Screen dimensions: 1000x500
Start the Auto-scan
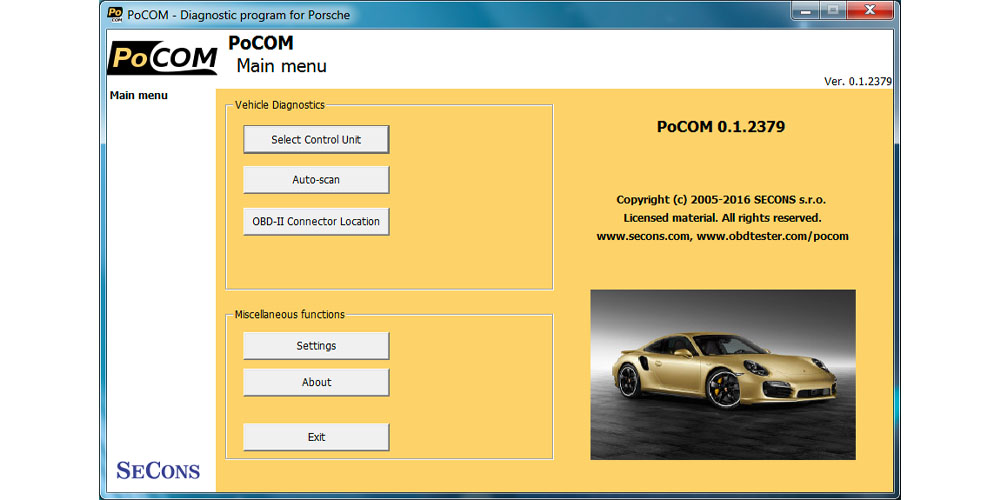point(316,180)
